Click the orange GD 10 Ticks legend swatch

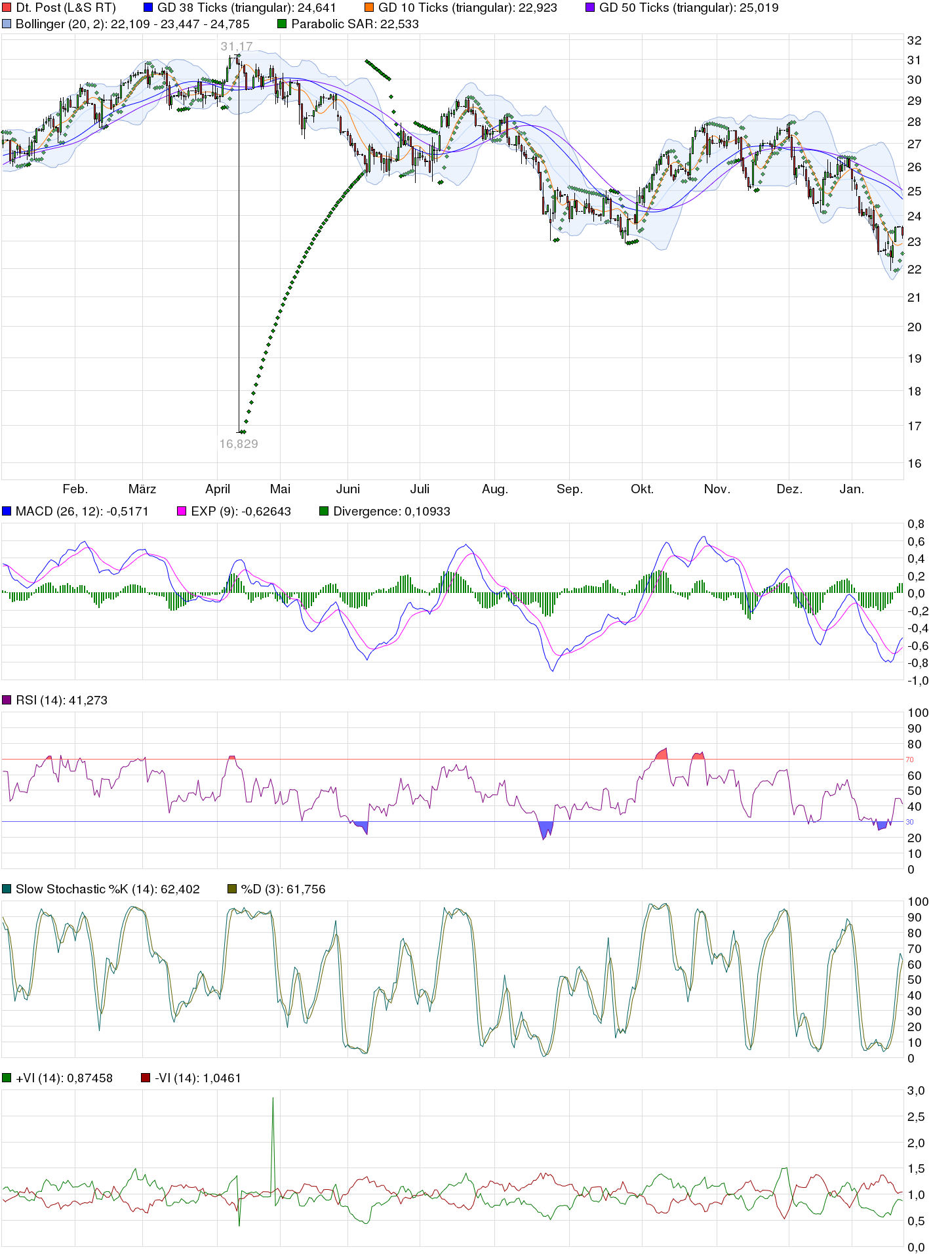click(x=369, y=8)
